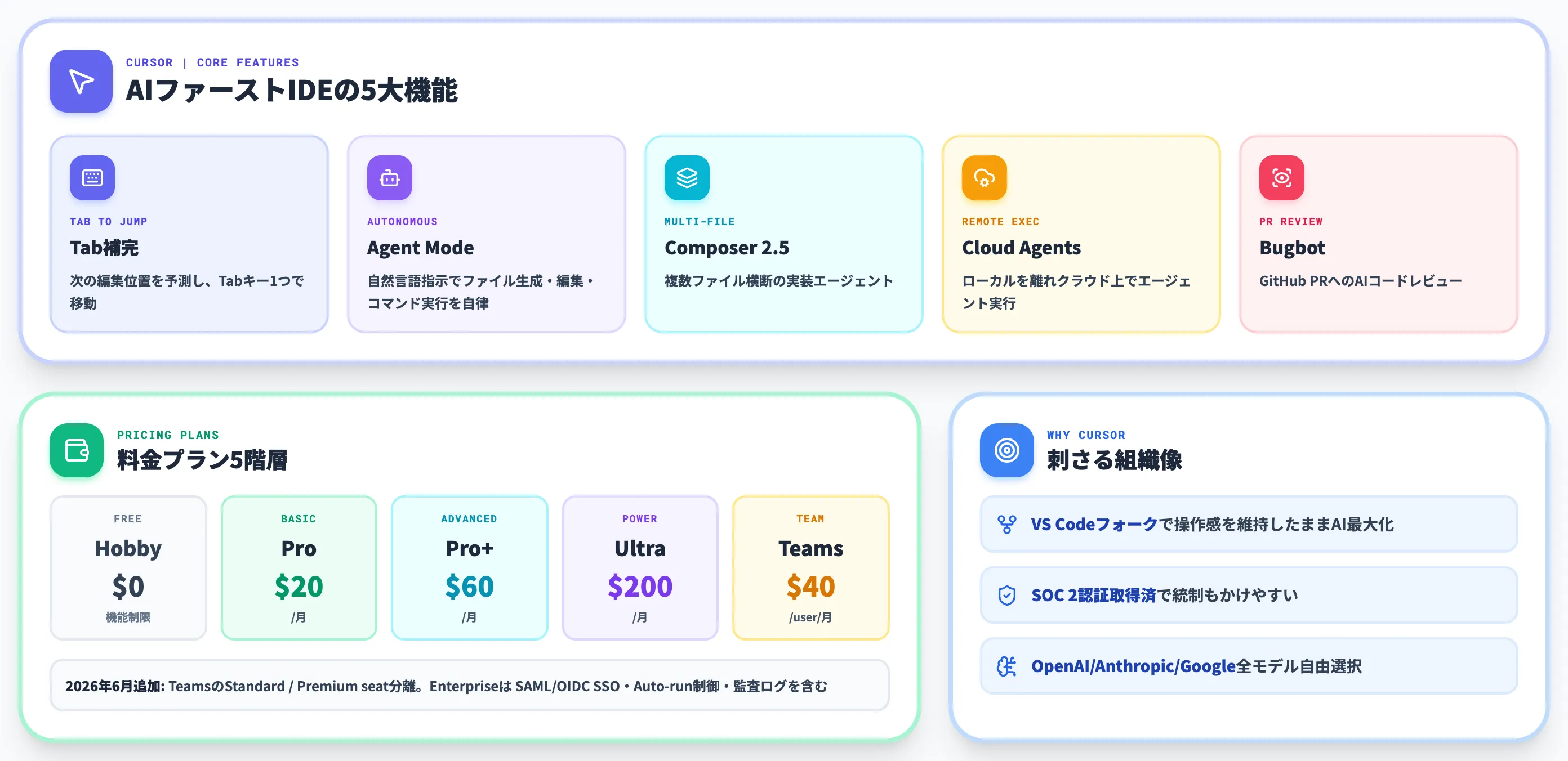This screenshot has height=761, width=1568.
Task: Click the PRICING PLANS label
Action: click(x=168, y=435)
